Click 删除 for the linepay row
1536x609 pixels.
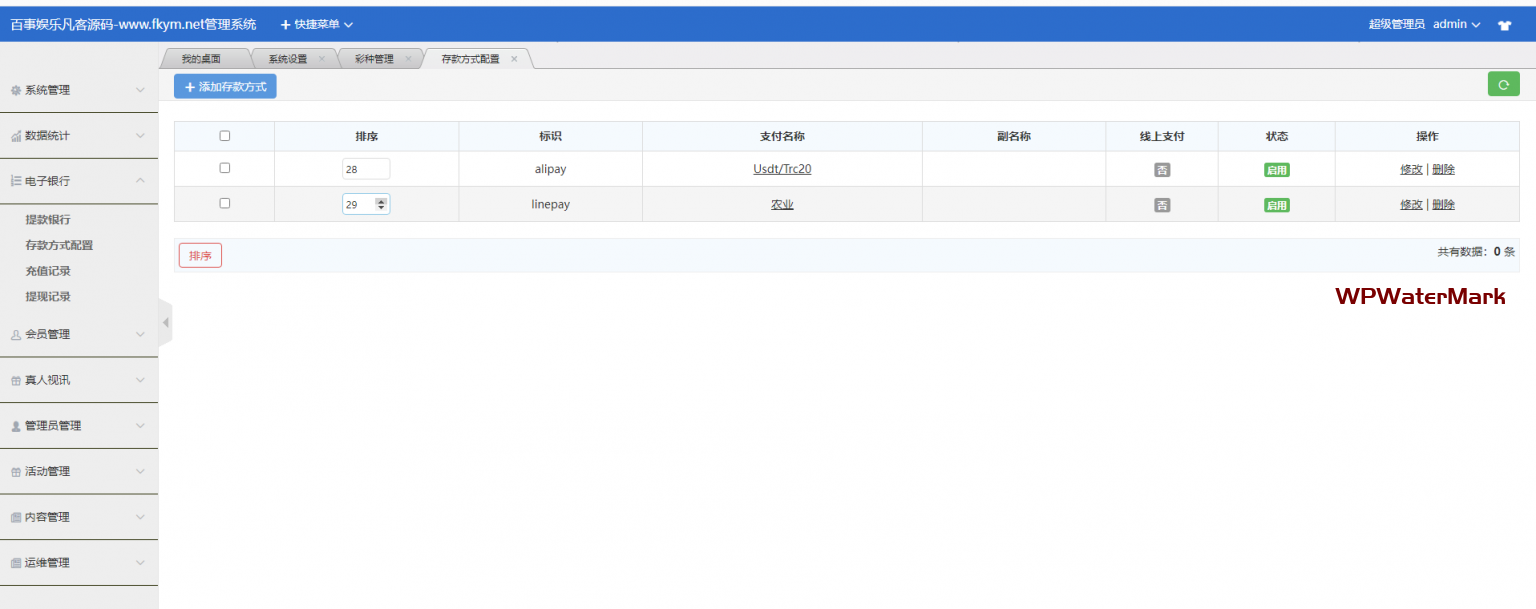point(1443,205)
